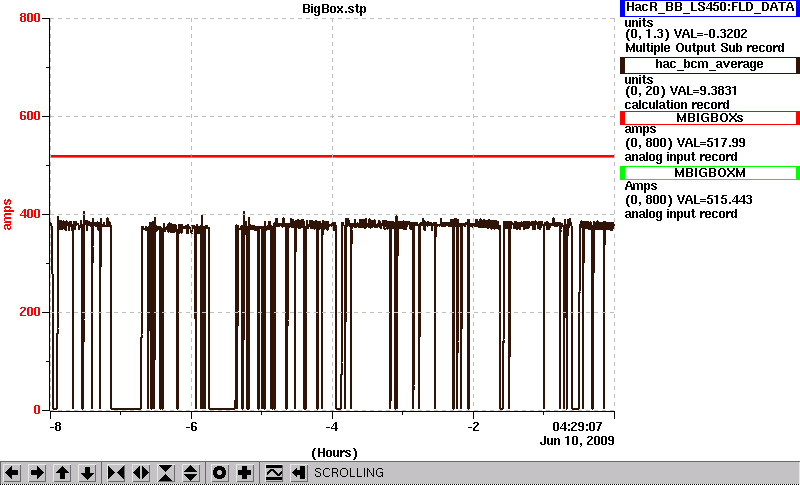Click the 800 y-axis tick label
The height and width of the screenshot is (485, 800).
(30, 18)
